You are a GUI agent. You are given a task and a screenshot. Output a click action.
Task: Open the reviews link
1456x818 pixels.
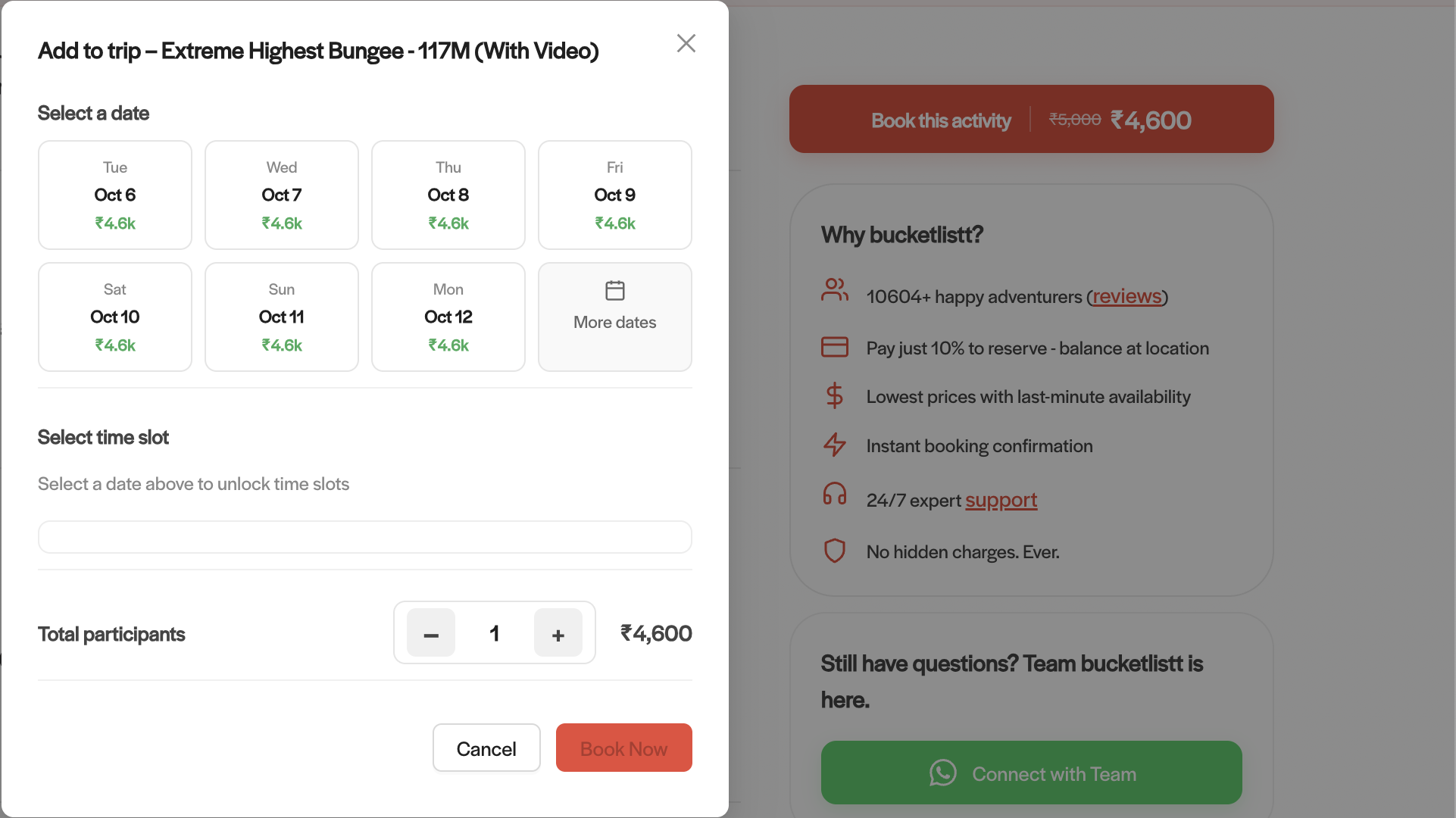tap(1127, 296)
